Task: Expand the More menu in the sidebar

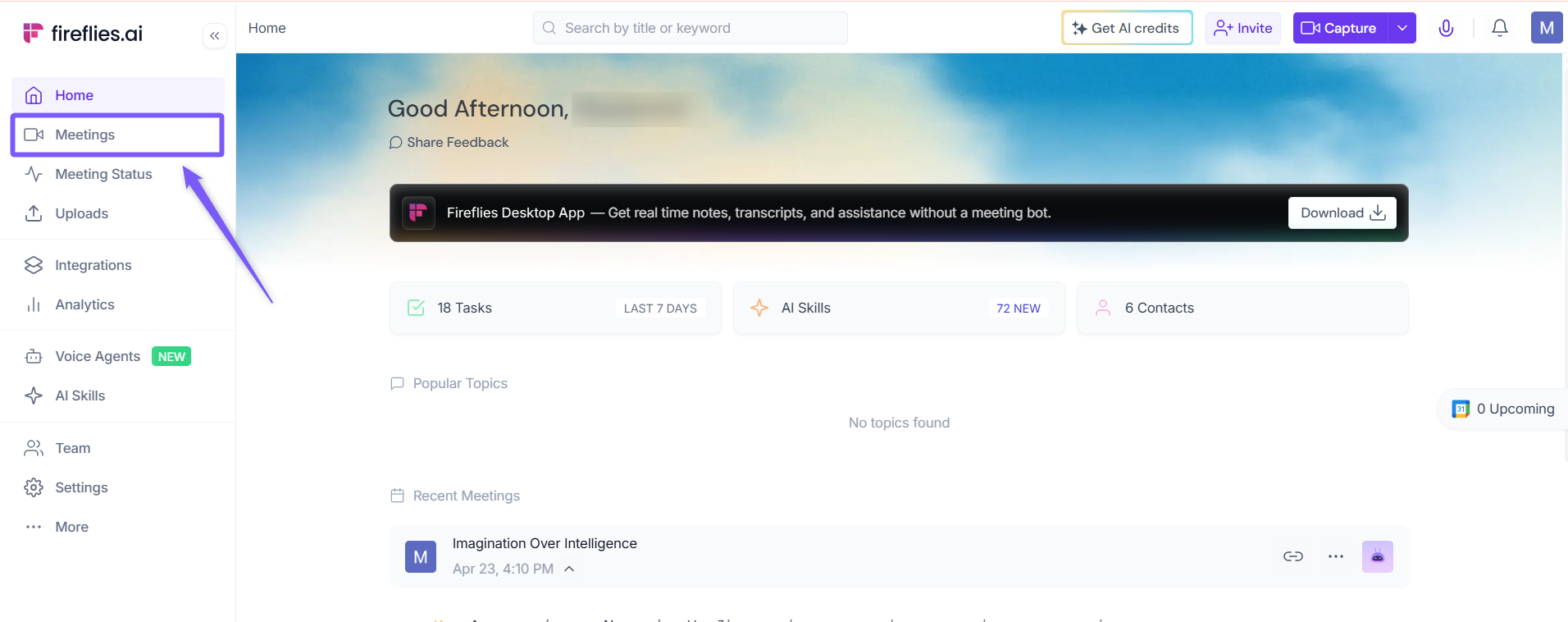Action: 118,527
